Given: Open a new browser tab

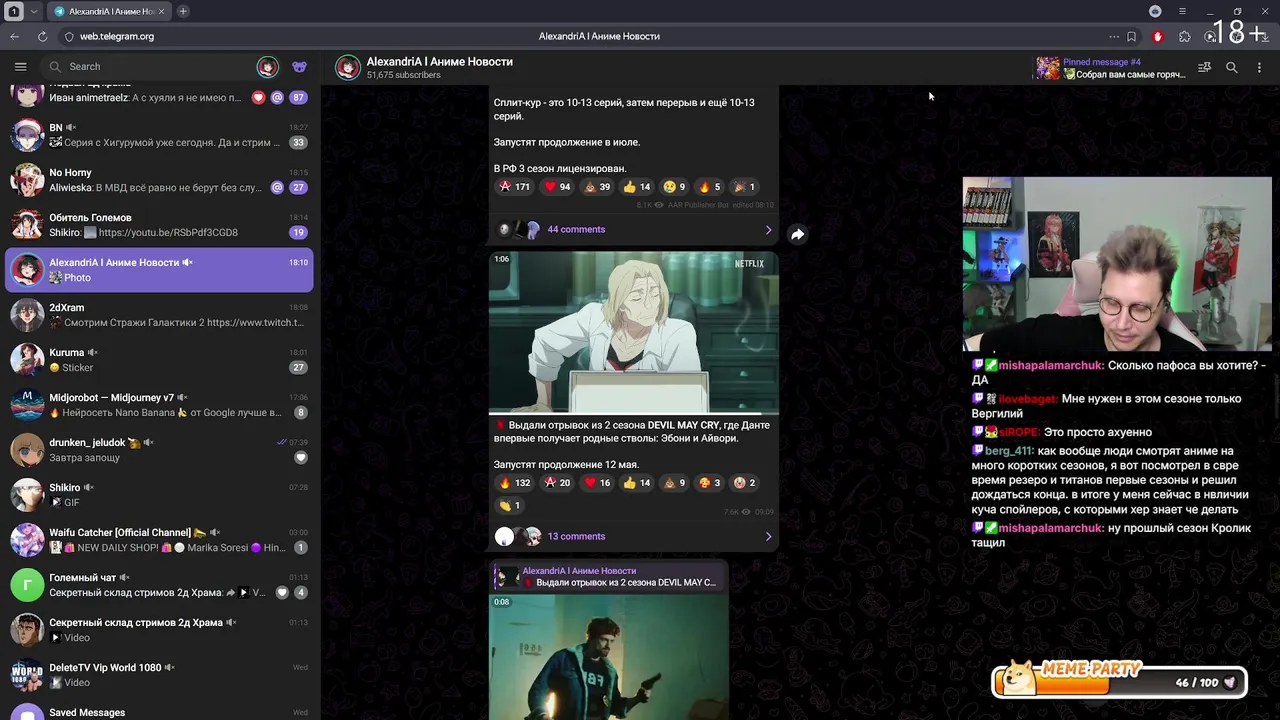Looking at the screenshot, I should pos(183,11).
